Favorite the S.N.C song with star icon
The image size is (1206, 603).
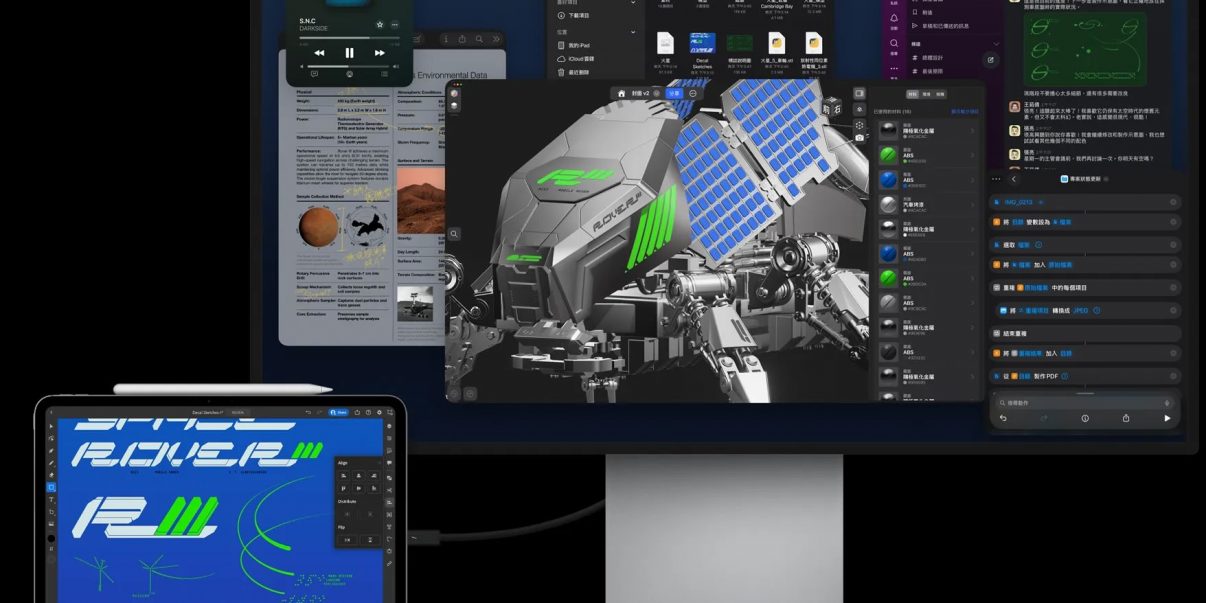tap(379, 24)
